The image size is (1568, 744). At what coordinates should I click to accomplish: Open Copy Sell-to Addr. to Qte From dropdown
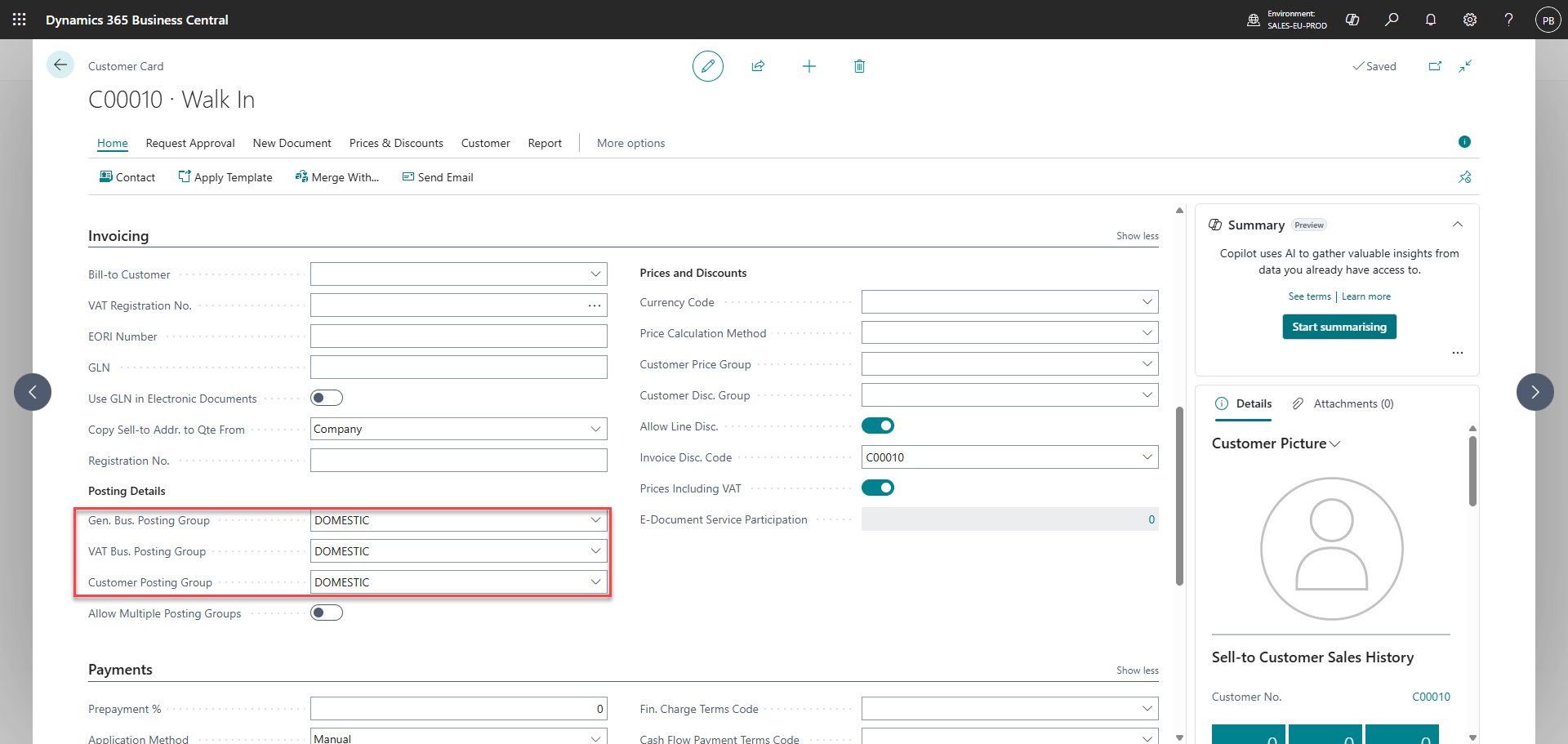pos(595,429)
